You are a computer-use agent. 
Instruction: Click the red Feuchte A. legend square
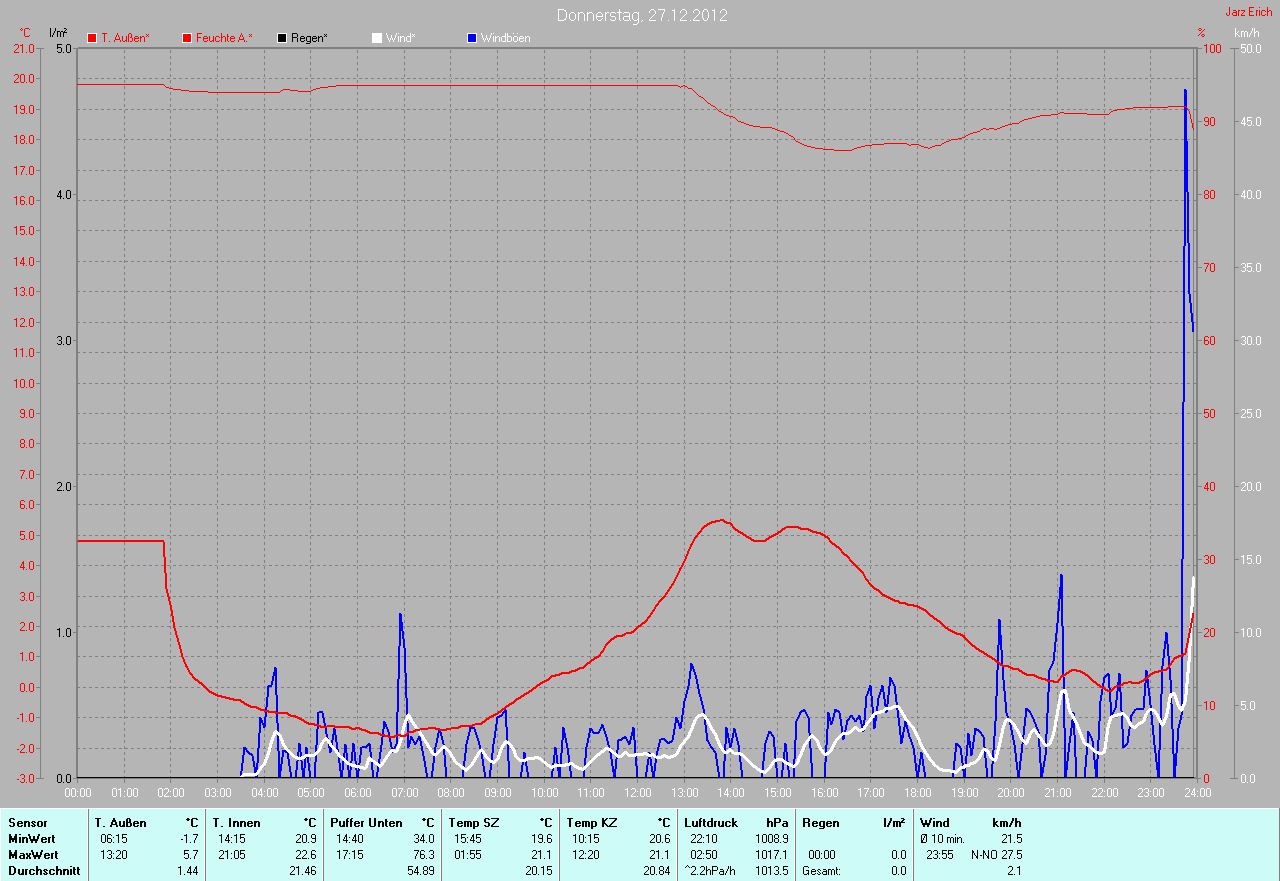pos(187,38)
